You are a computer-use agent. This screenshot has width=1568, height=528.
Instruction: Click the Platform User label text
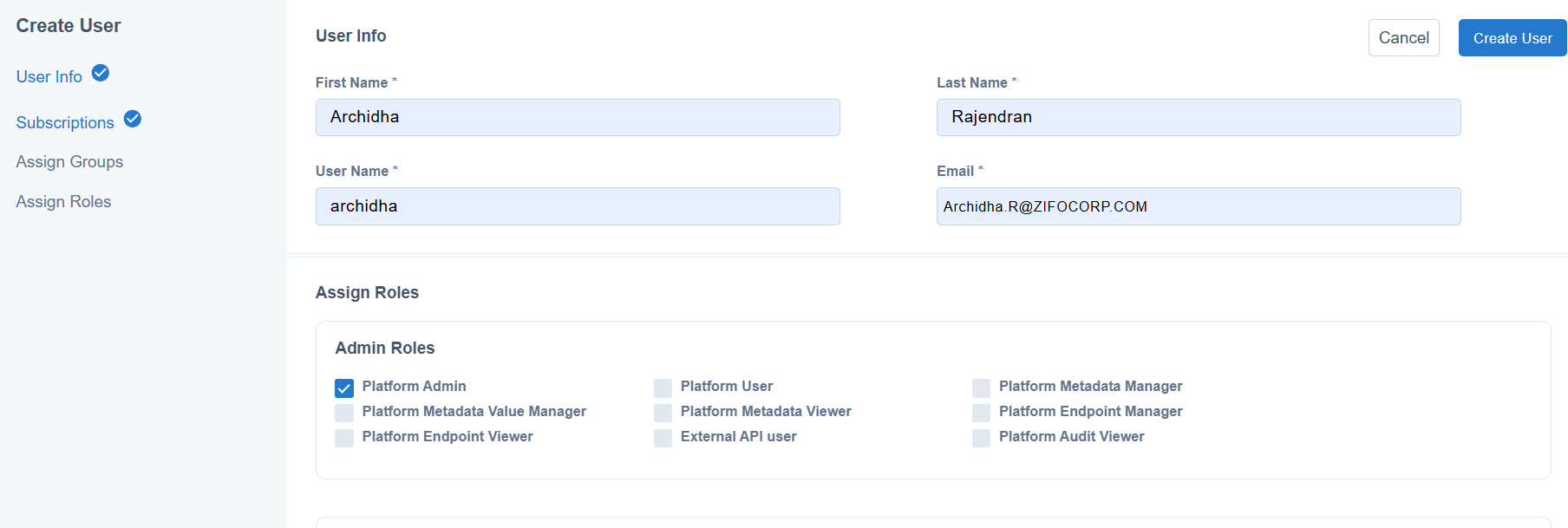coord(727,386)
